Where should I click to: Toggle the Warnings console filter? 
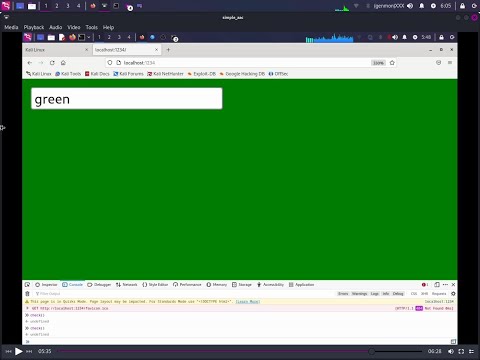(359, 294)
